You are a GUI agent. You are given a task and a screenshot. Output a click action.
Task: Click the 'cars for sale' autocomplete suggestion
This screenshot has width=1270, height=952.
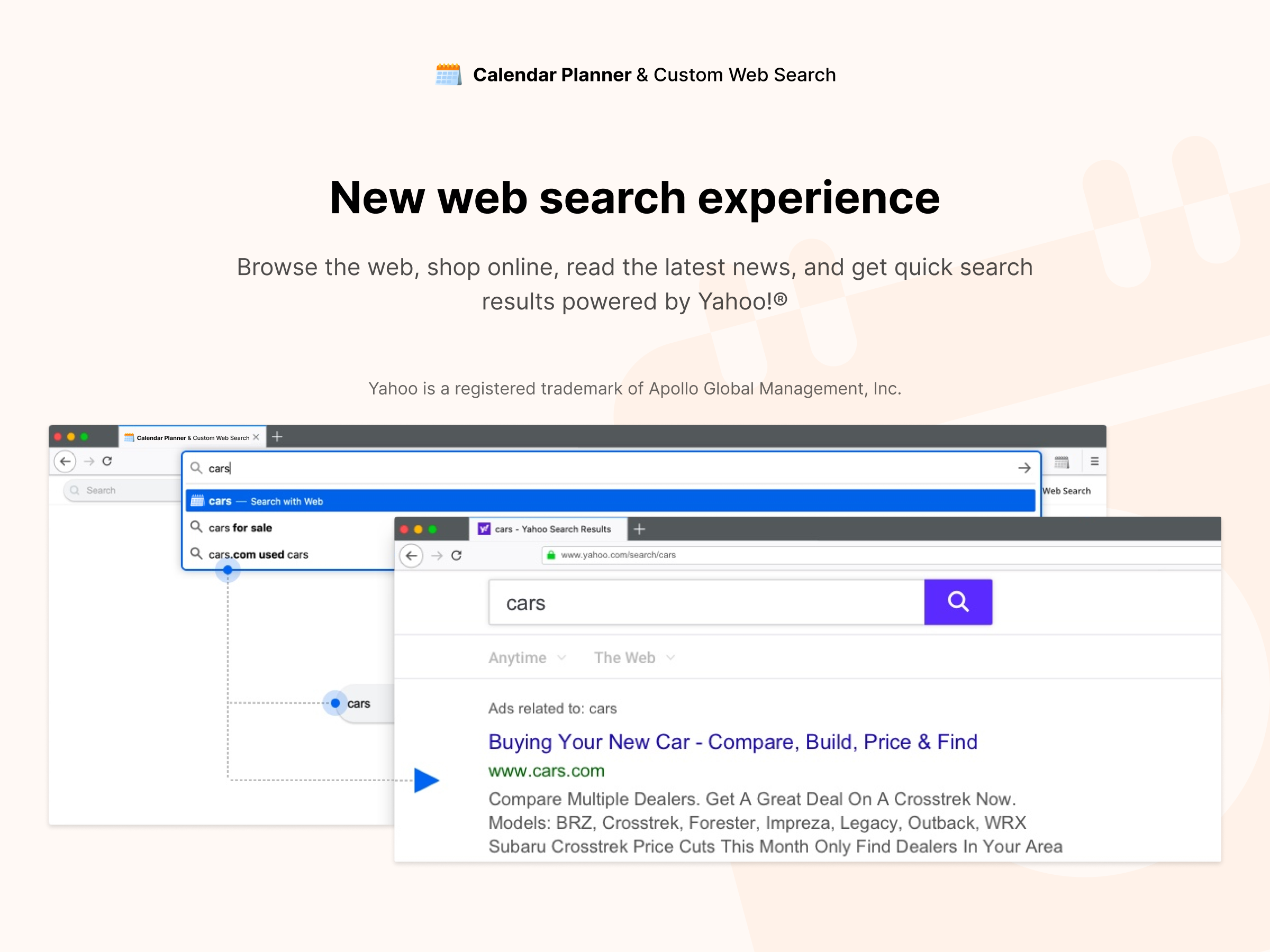[x=242, y=527]
